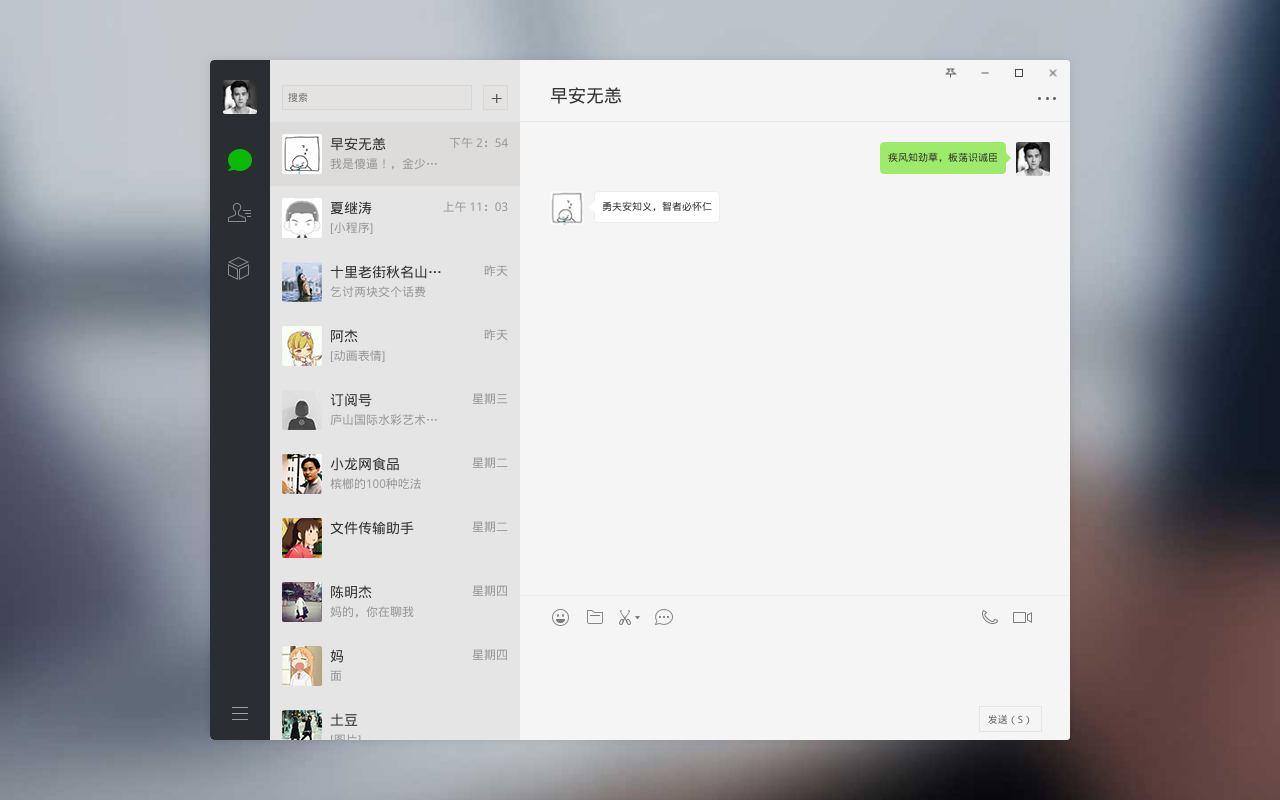
Task: Click the contact avatar beside the received message
Action: (567, 208)
